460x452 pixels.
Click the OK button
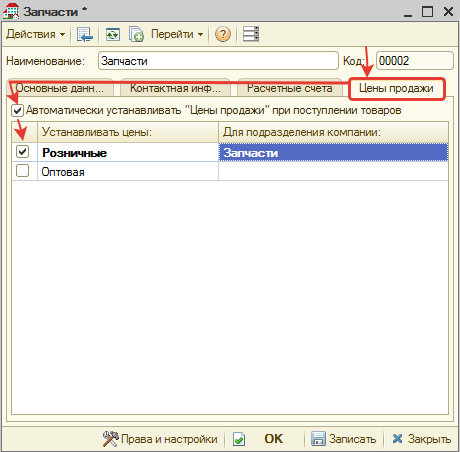(x=273, y=439)
